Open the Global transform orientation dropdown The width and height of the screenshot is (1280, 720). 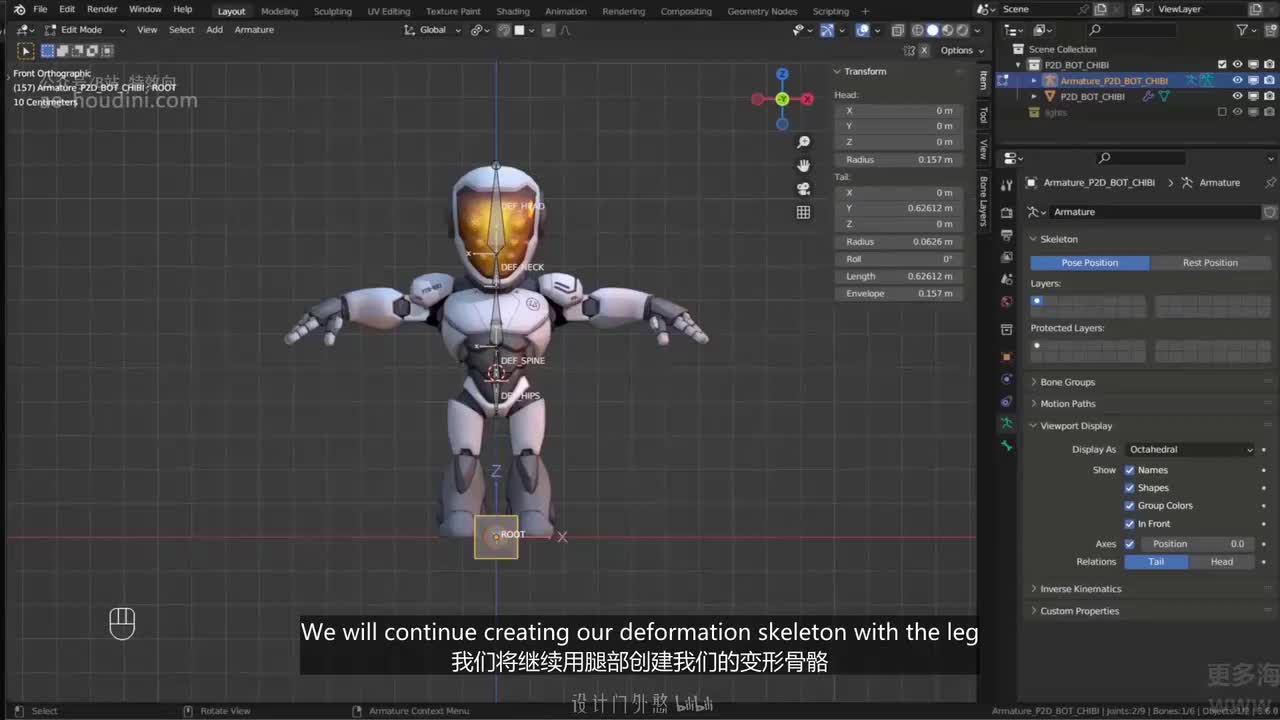click(433, 30)
